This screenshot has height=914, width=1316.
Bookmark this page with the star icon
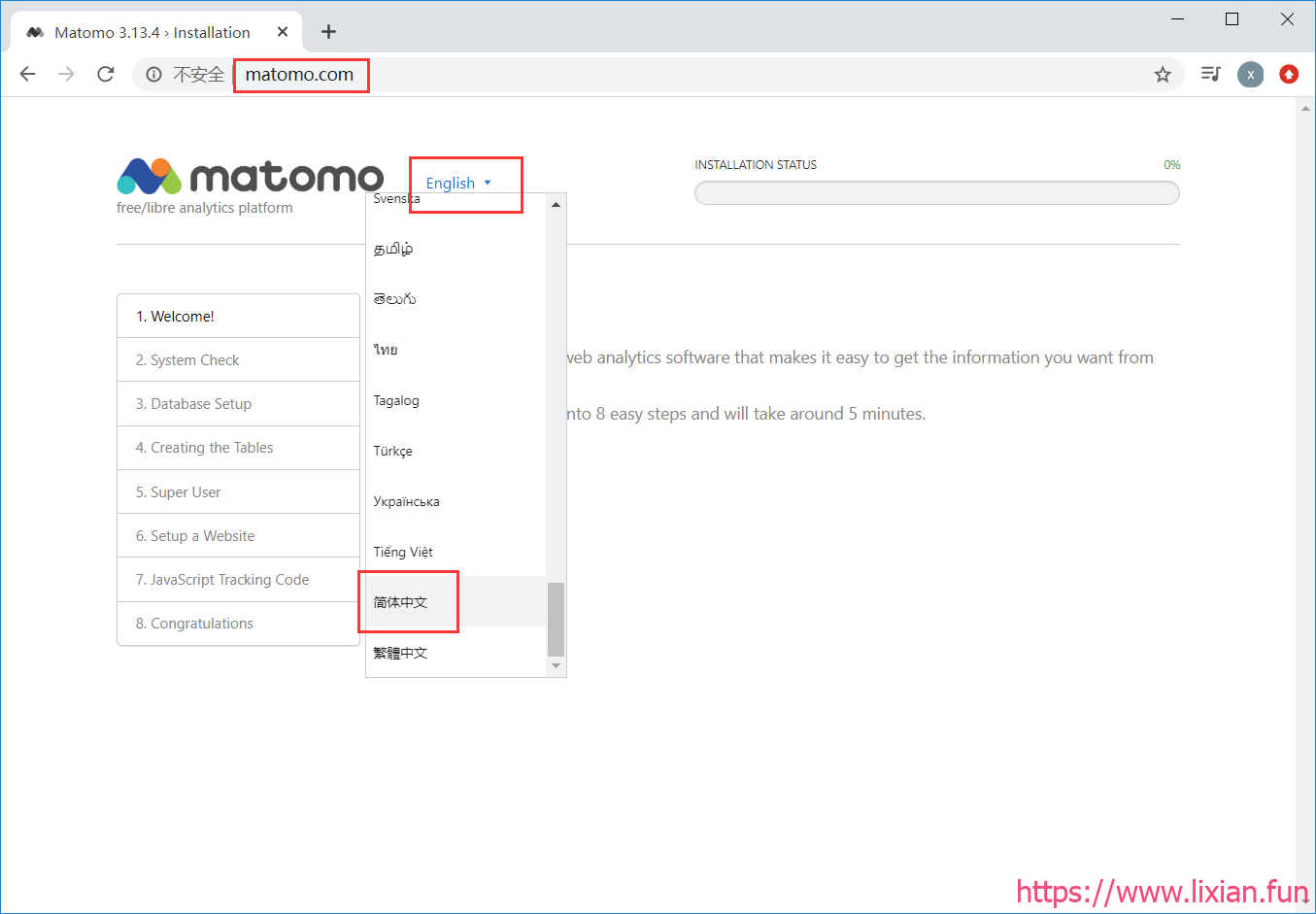(1163, 75)
